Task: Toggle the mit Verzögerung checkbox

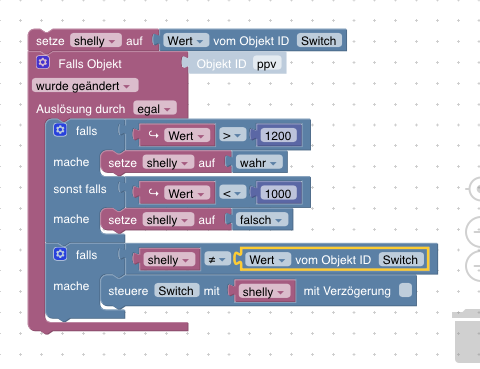Action: [x=405, y=290]
